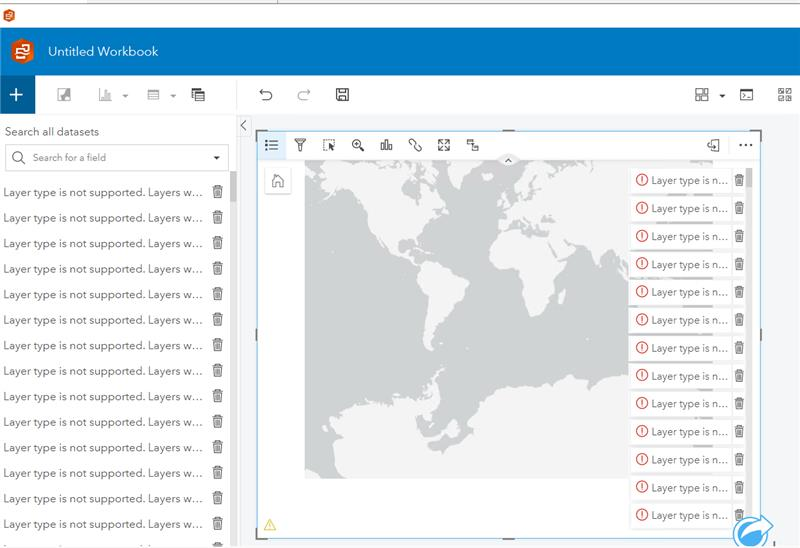Open the card filter funnel tool
Viewport: 800px width, 548px height.
[x=300, y=145]
